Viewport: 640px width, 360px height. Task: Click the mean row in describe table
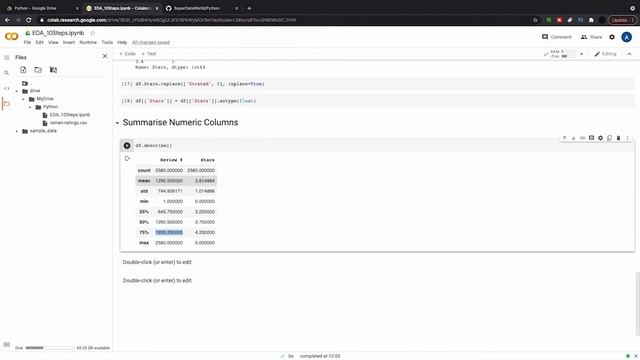[x=176, y=180]
